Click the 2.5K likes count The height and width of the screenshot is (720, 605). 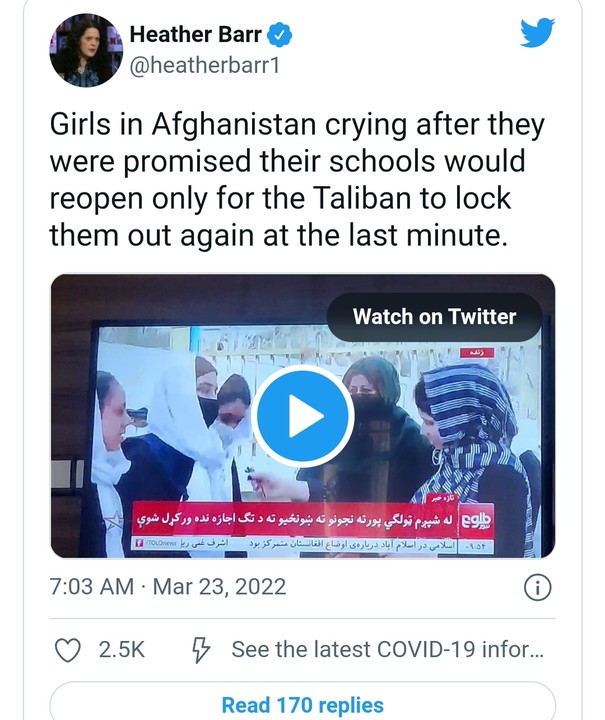122,650
